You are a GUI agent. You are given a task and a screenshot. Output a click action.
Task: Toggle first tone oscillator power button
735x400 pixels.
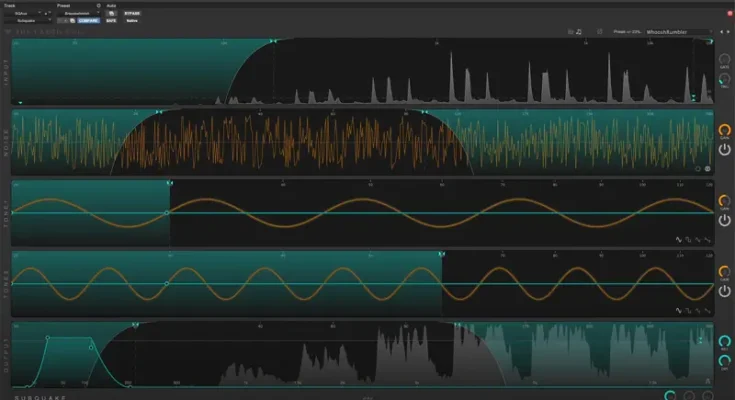click(x=725, y=221)
